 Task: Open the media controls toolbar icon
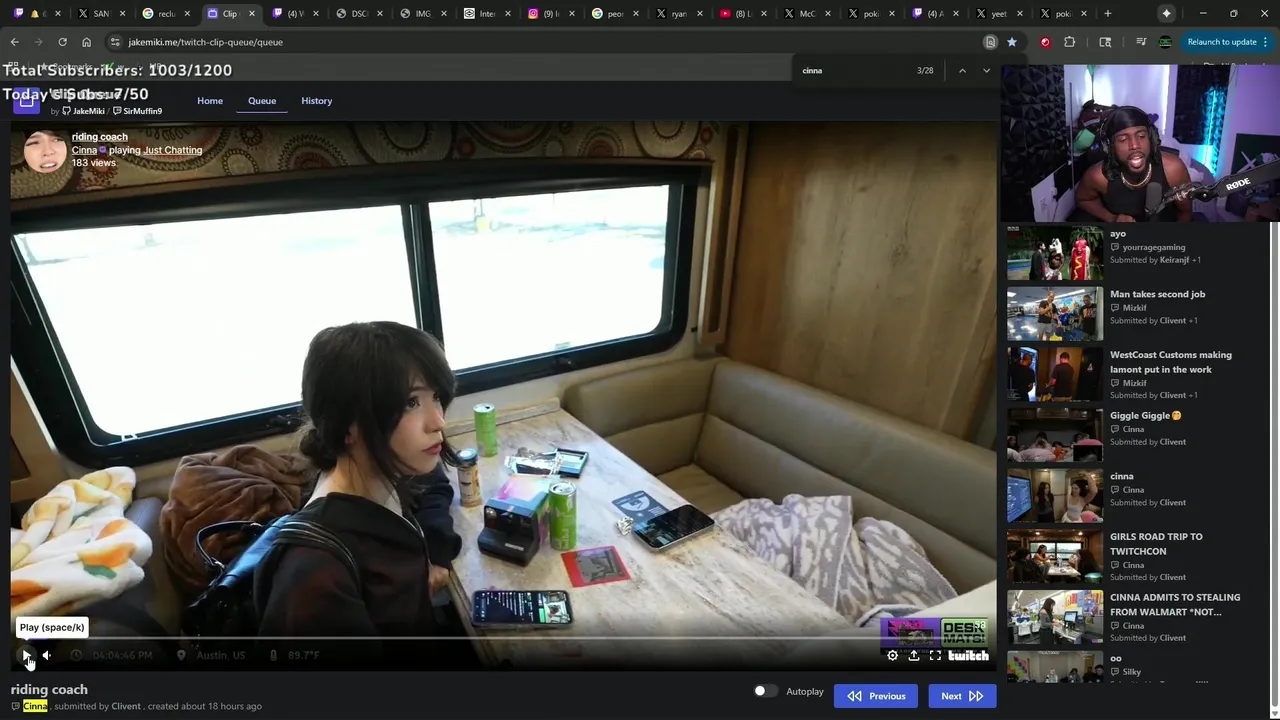pyautogui.click(x=1141, y=42)
